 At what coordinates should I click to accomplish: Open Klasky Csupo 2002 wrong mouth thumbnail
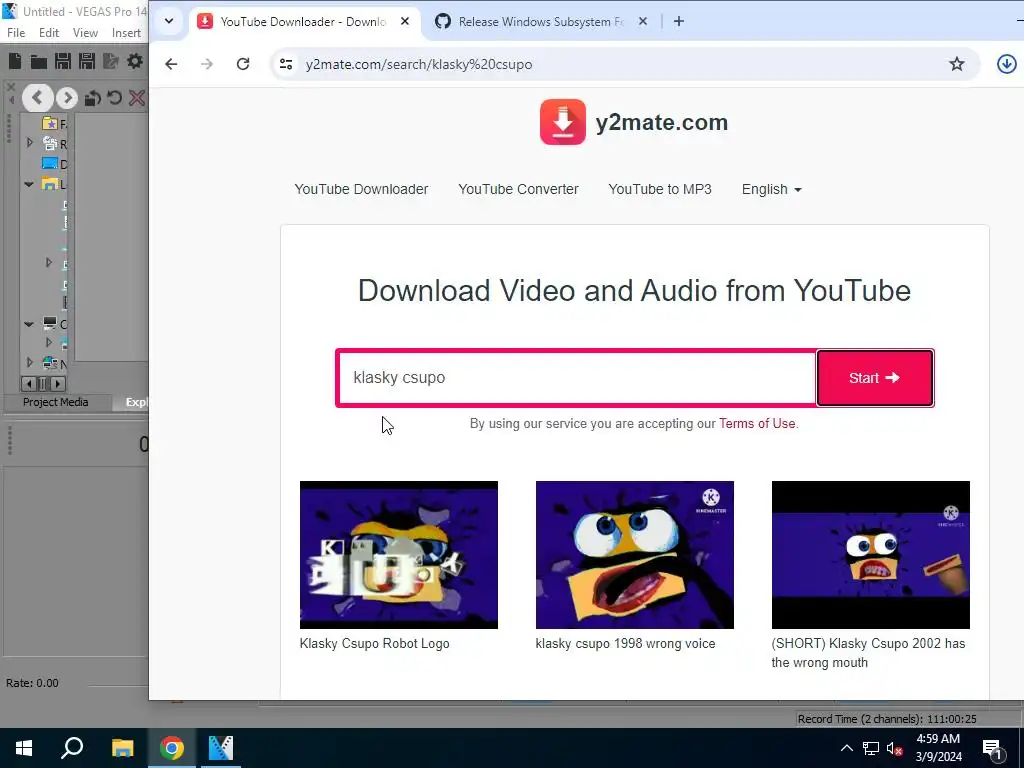tap(871, 555)
